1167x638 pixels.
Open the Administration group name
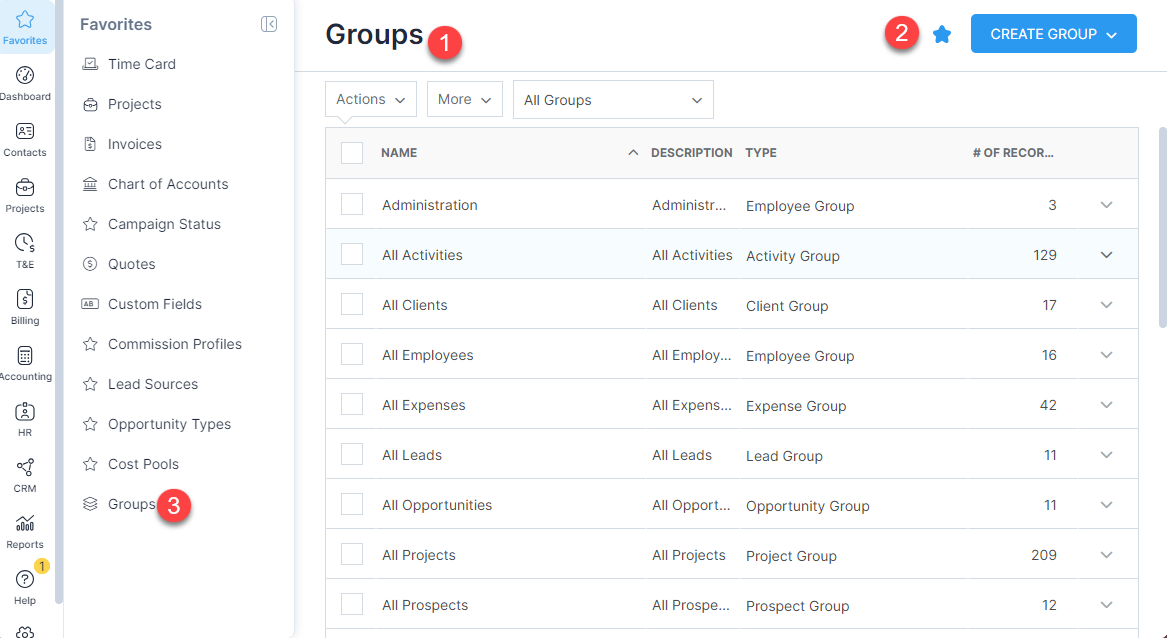click(429, 205)
